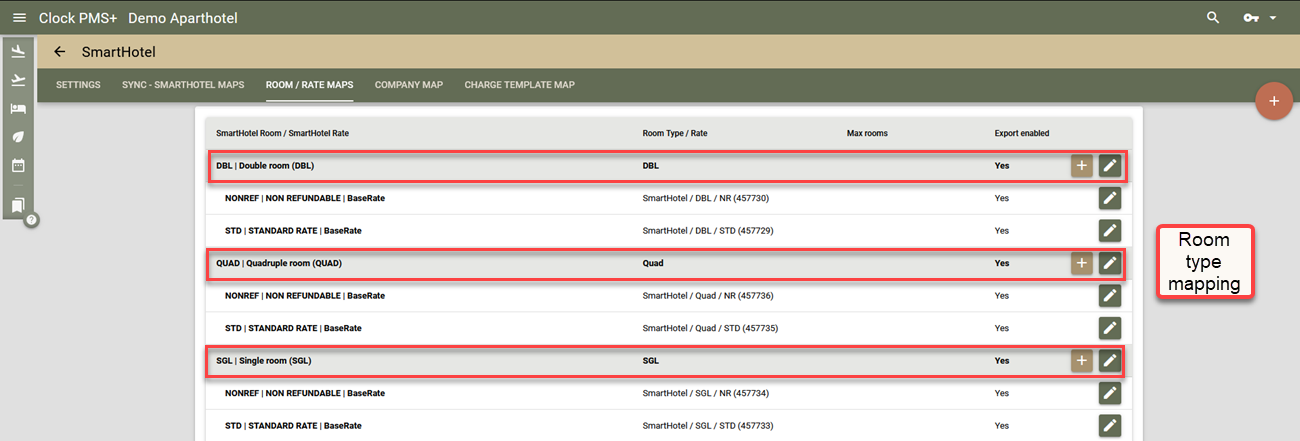Edit the NONREF rate for Quad / NR (457736)
This screenshot has width=1300, height=441.
point(1109,296)
